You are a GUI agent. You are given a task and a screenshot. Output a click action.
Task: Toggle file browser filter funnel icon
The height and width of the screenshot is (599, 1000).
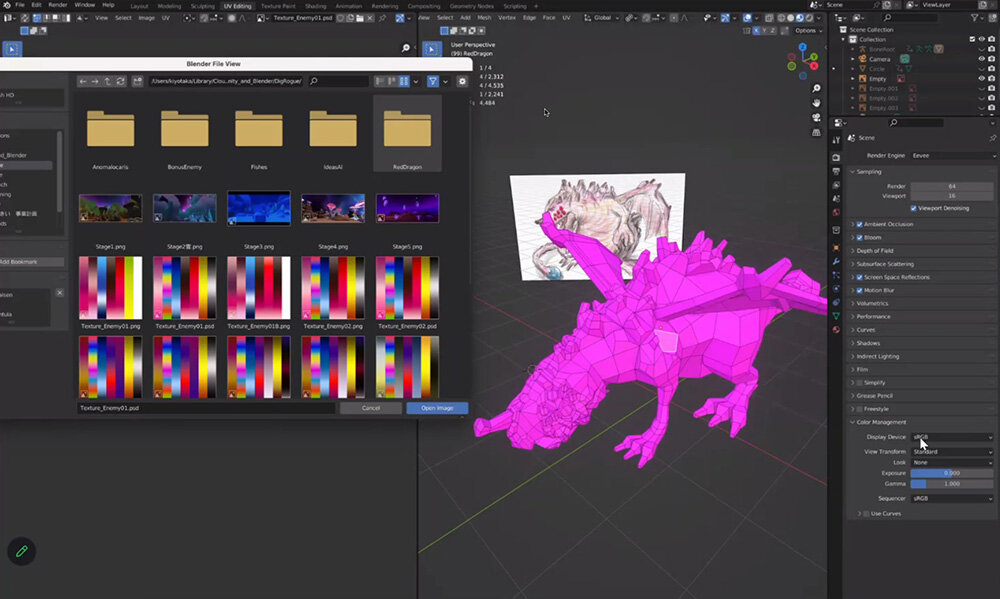click(432, 81)
